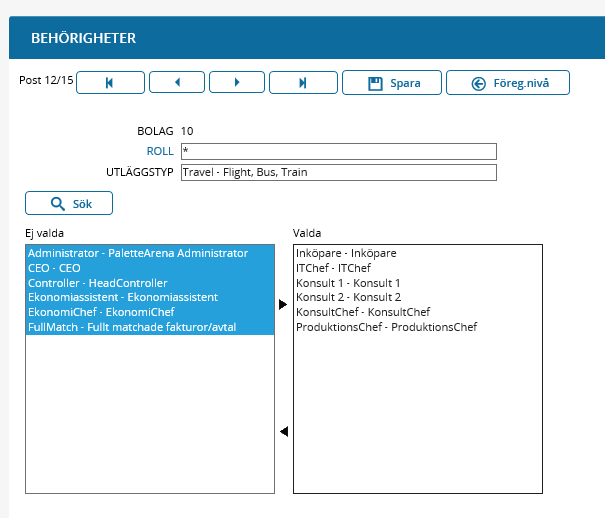Click the UTLÄGGSTYP input field

(339, 172)
